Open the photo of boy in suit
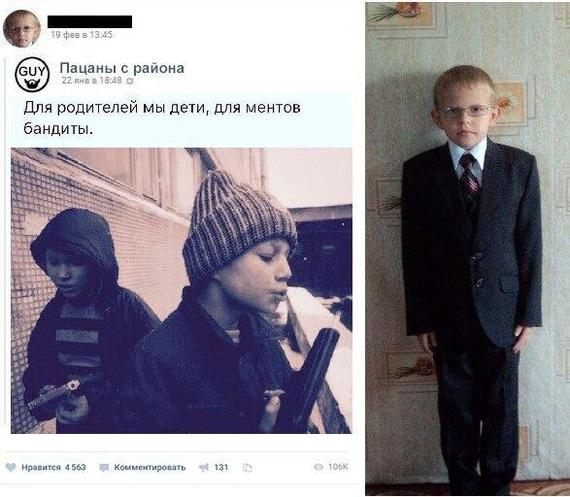The image size is (570, 497). pyautogui.click(x=467, y=249)
